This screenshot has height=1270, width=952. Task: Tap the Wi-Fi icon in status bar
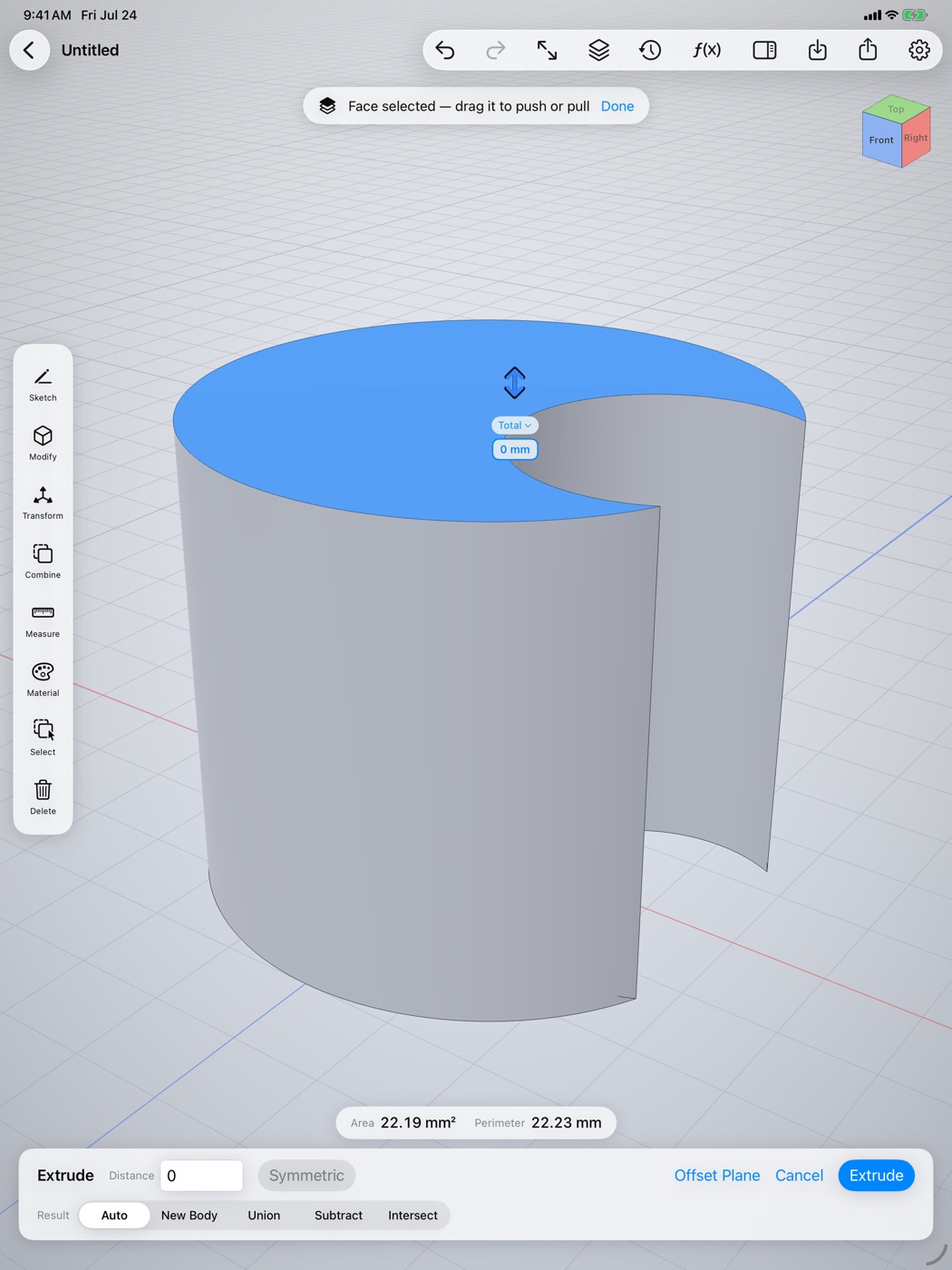tap(891, 15)
